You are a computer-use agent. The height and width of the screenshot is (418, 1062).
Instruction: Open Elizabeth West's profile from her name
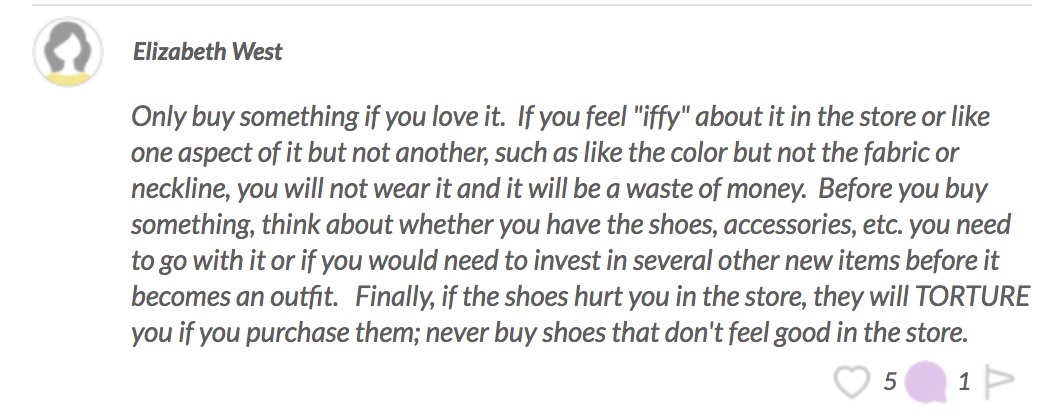pos(207,51)
